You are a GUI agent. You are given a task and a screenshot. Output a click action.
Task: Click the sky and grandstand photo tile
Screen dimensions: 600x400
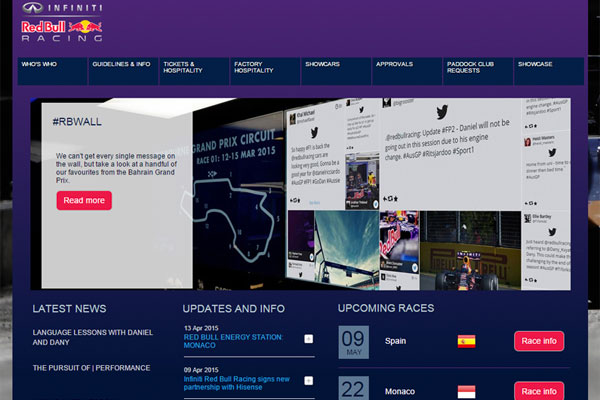347,249
